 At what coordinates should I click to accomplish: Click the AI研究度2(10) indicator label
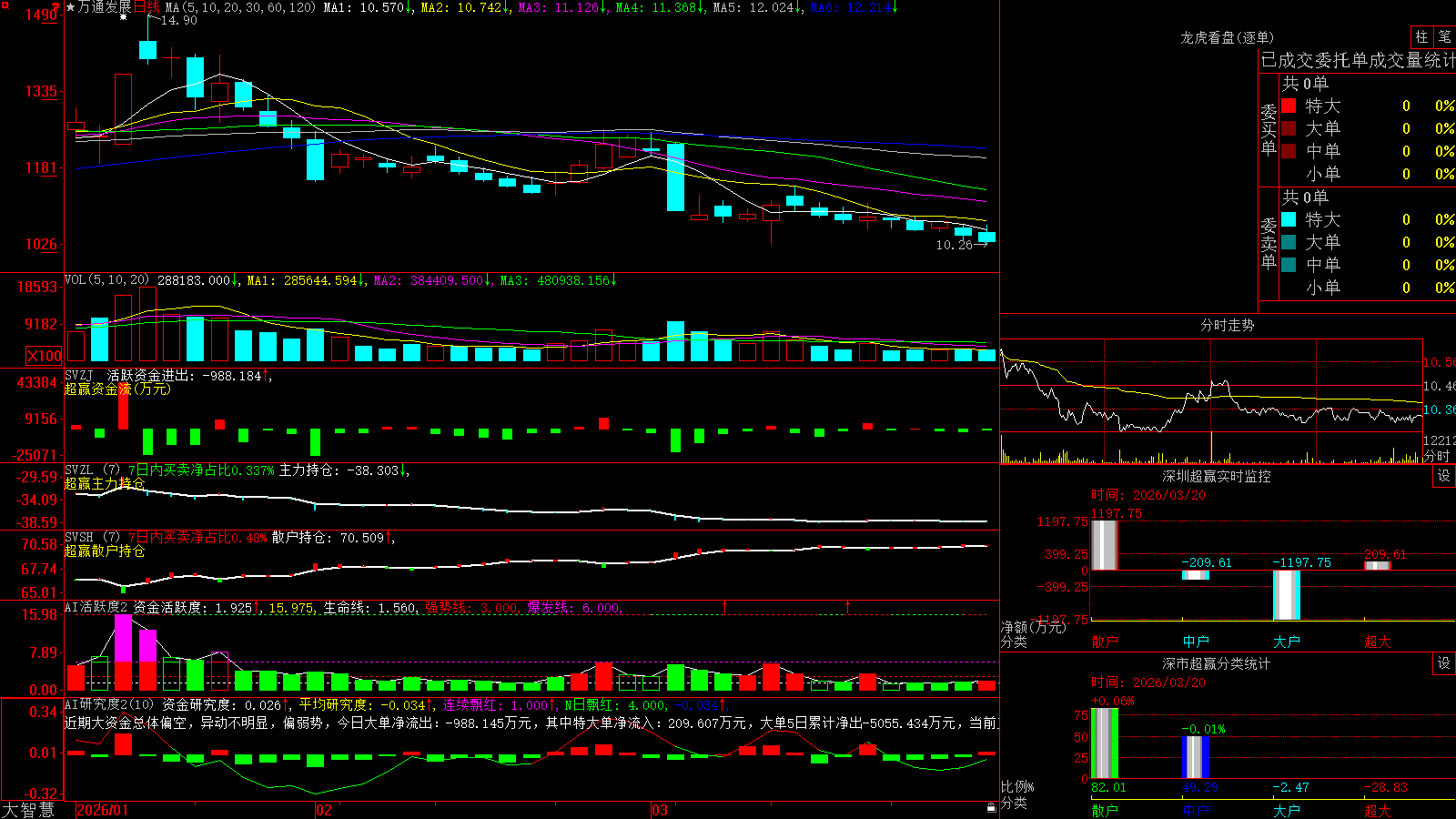[x=109, y=704]
